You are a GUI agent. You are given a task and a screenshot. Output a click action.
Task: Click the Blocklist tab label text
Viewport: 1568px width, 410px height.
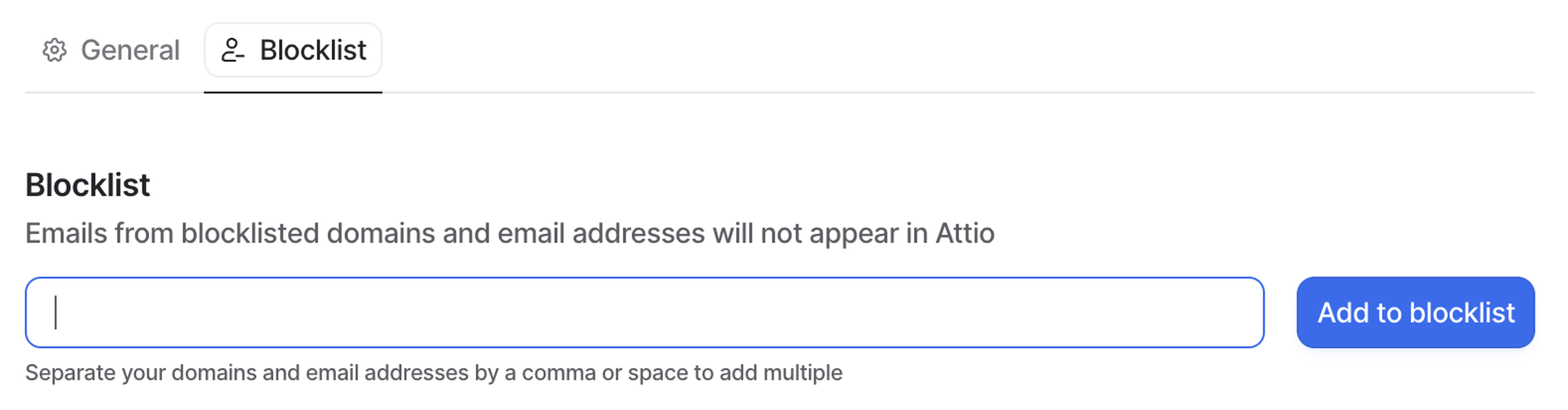(313, 50)
